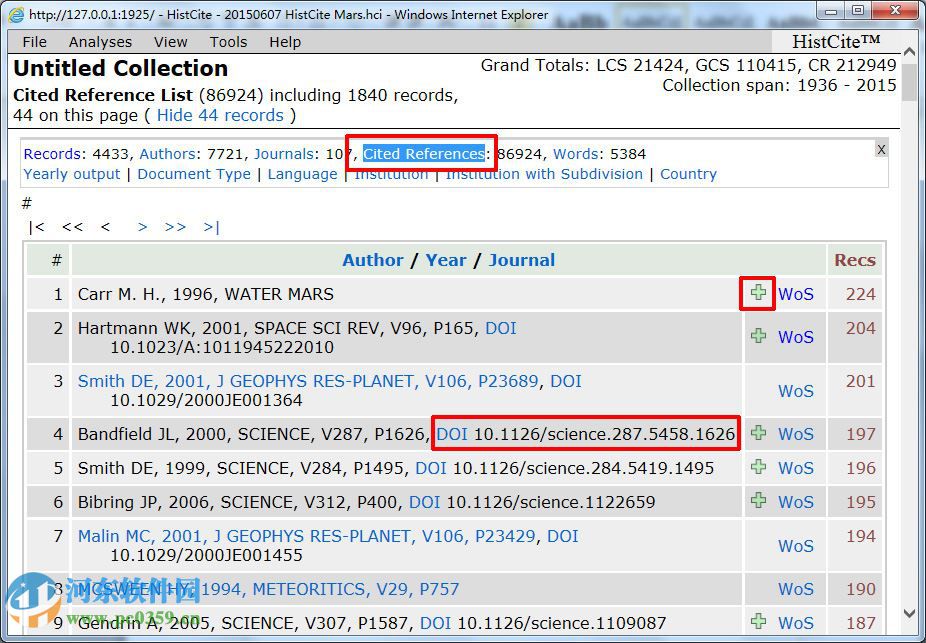Viewport: 926px width, 643px height.
Task: Open the View menu
Action: [171, 42]
